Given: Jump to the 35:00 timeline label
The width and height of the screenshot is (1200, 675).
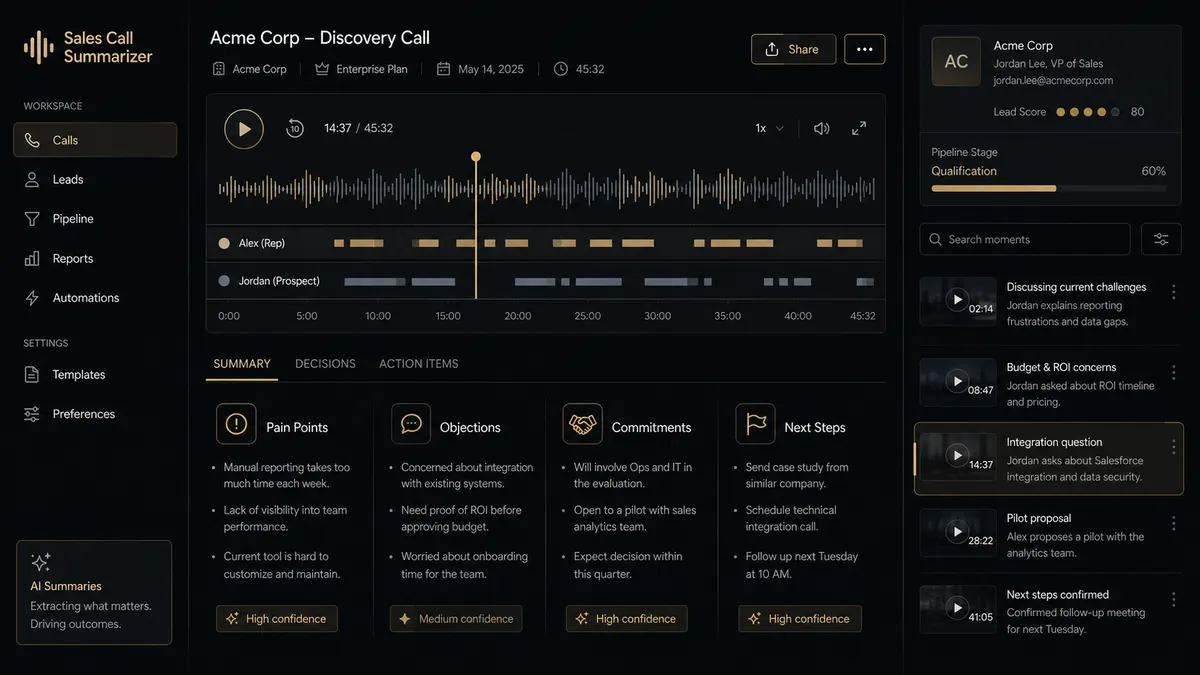Looking at the screenshot, I should tap(728, 316).
